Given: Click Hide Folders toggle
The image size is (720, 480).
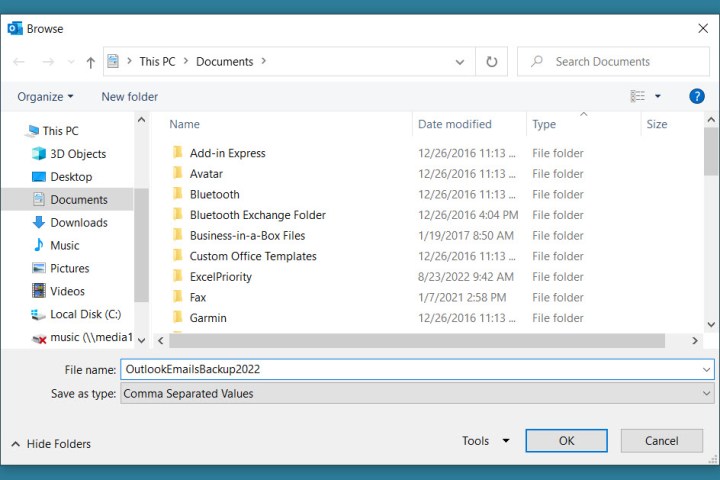Looking at the screenshot, I should [50, 444].
